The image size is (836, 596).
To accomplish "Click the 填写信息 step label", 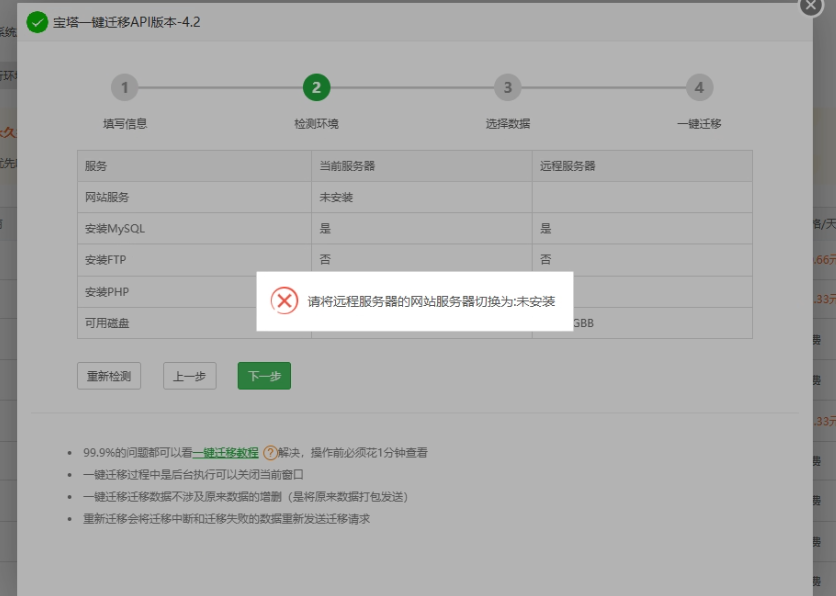I will [x=125, y=124].
